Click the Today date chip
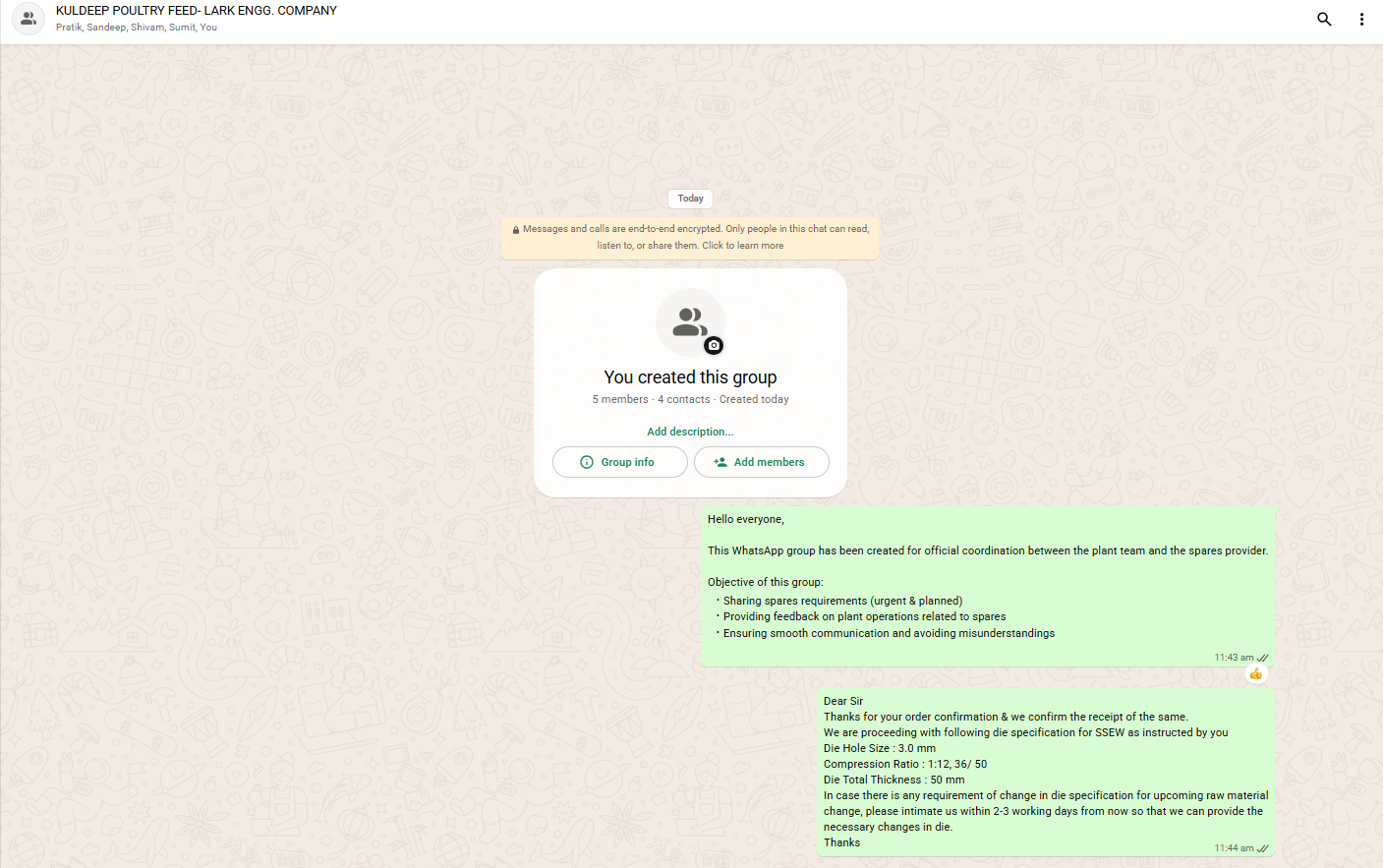1383x868 pixels. (690, 199)
